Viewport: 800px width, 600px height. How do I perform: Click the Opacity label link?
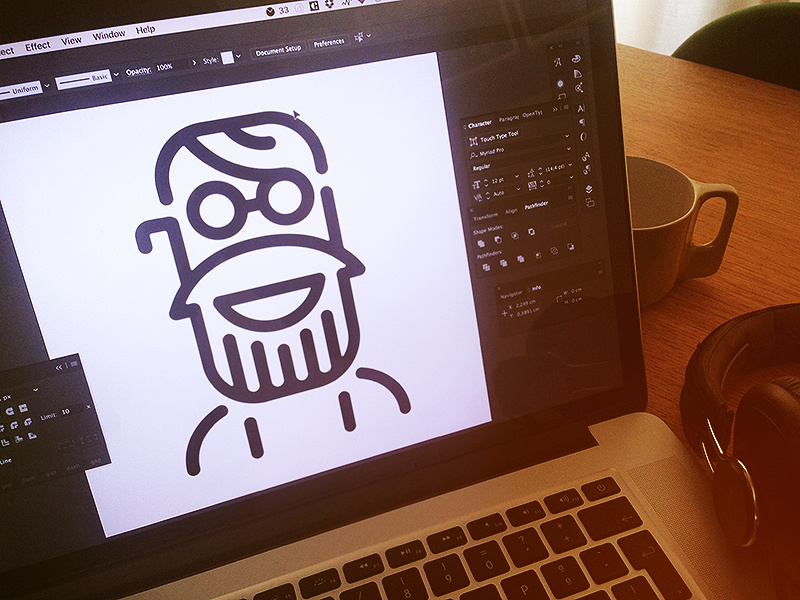click(138, 70)
